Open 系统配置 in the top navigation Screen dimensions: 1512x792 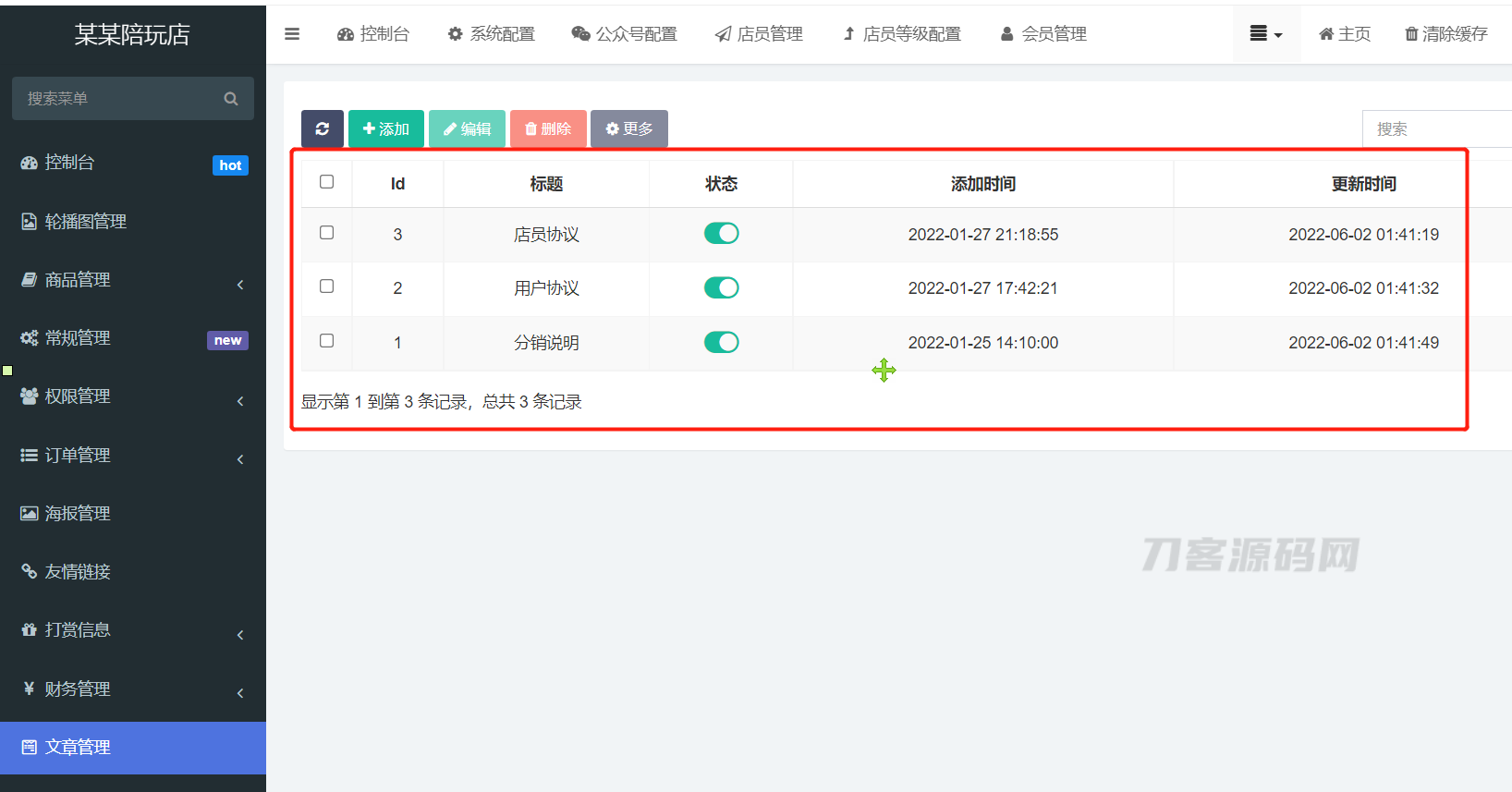[492, 34]
